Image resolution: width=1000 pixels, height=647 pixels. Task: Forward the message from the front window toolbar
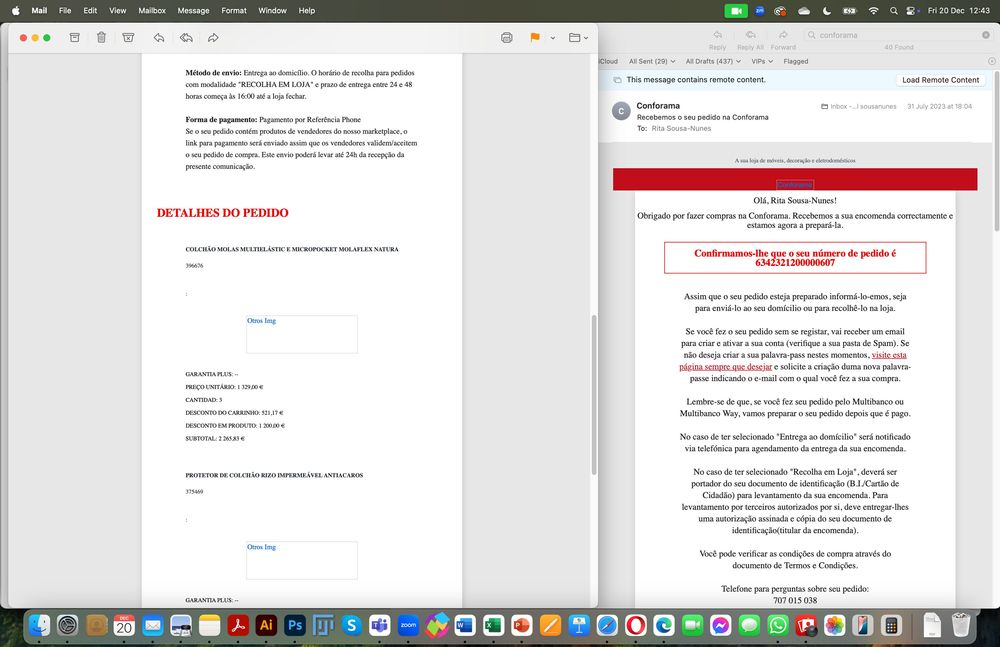coord(213,38)
